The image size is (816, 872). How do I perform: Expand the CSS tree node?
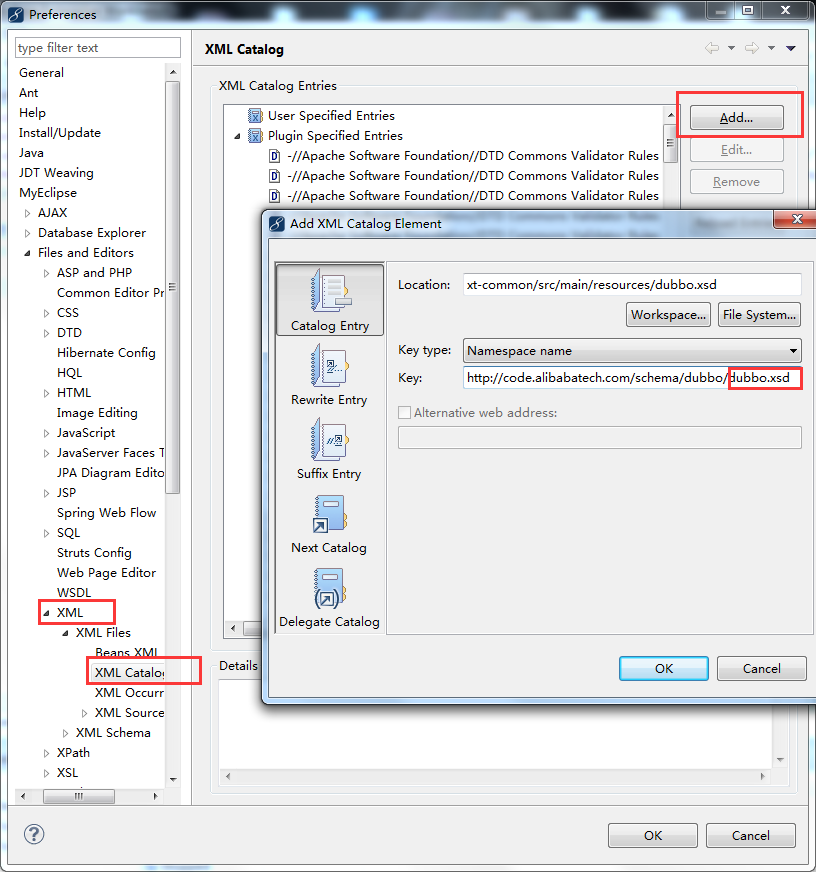47,313
